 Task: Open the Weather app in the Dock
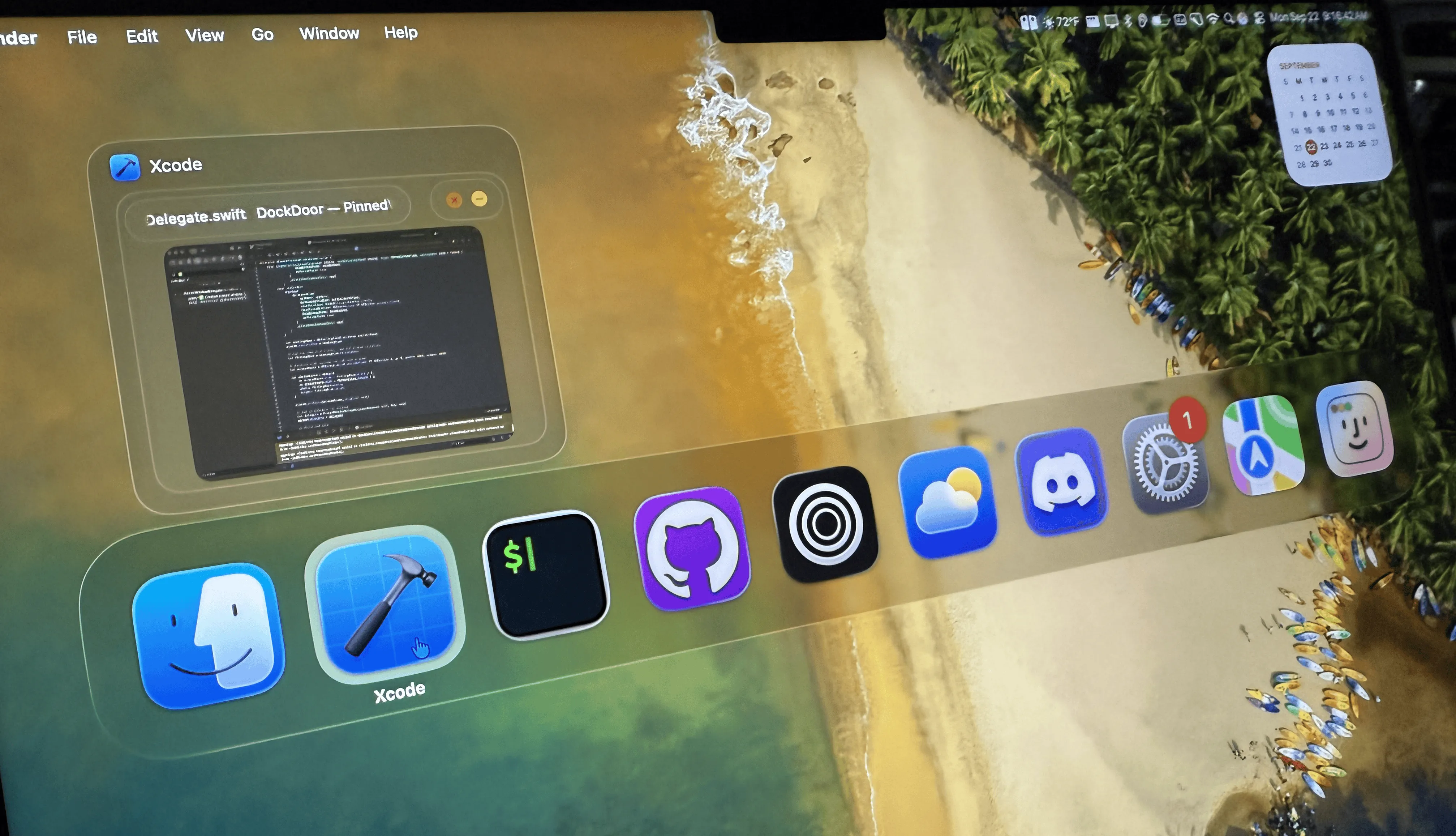947,502
